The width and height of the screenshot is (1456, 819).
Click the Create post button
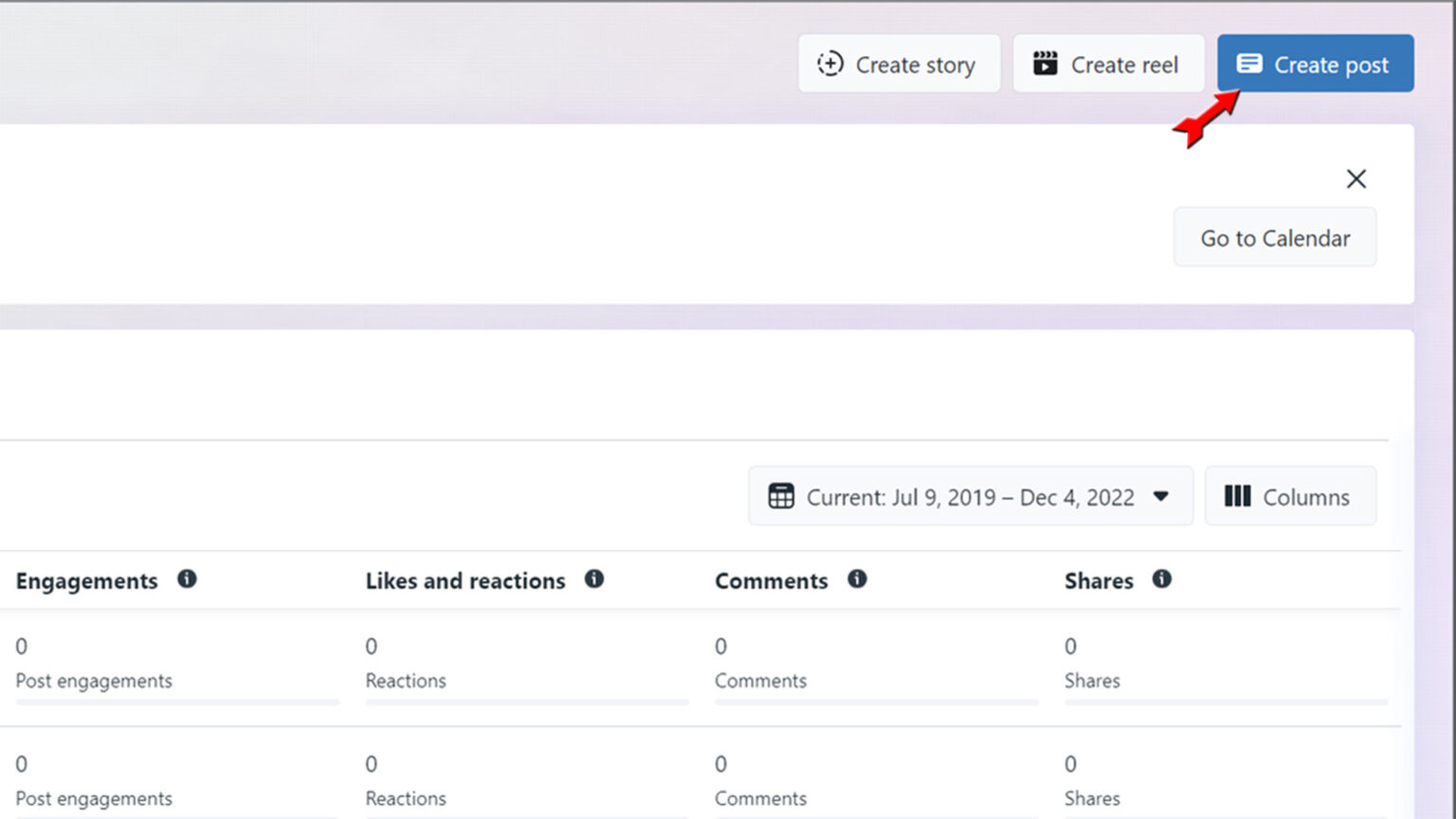(1315, 64)
